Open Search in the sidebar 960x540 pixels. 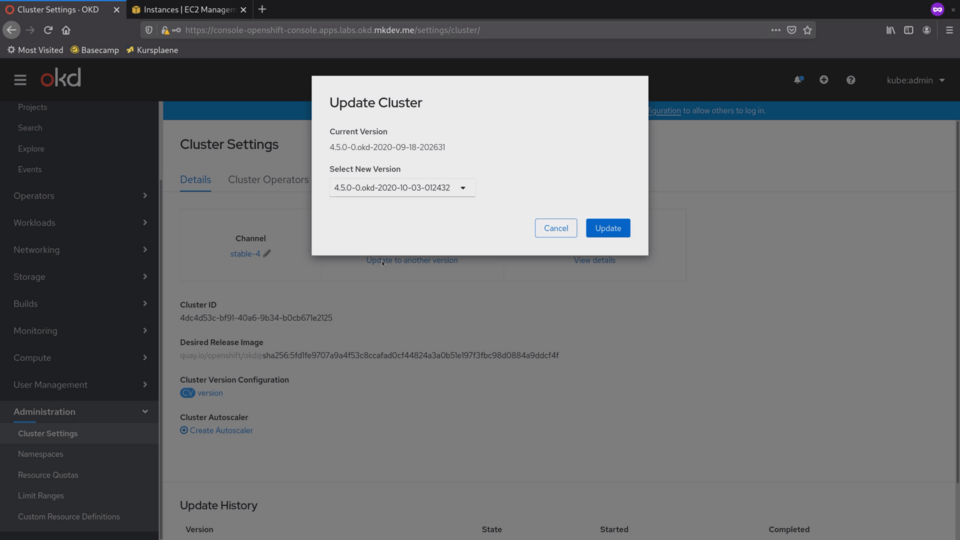(30, 128)
